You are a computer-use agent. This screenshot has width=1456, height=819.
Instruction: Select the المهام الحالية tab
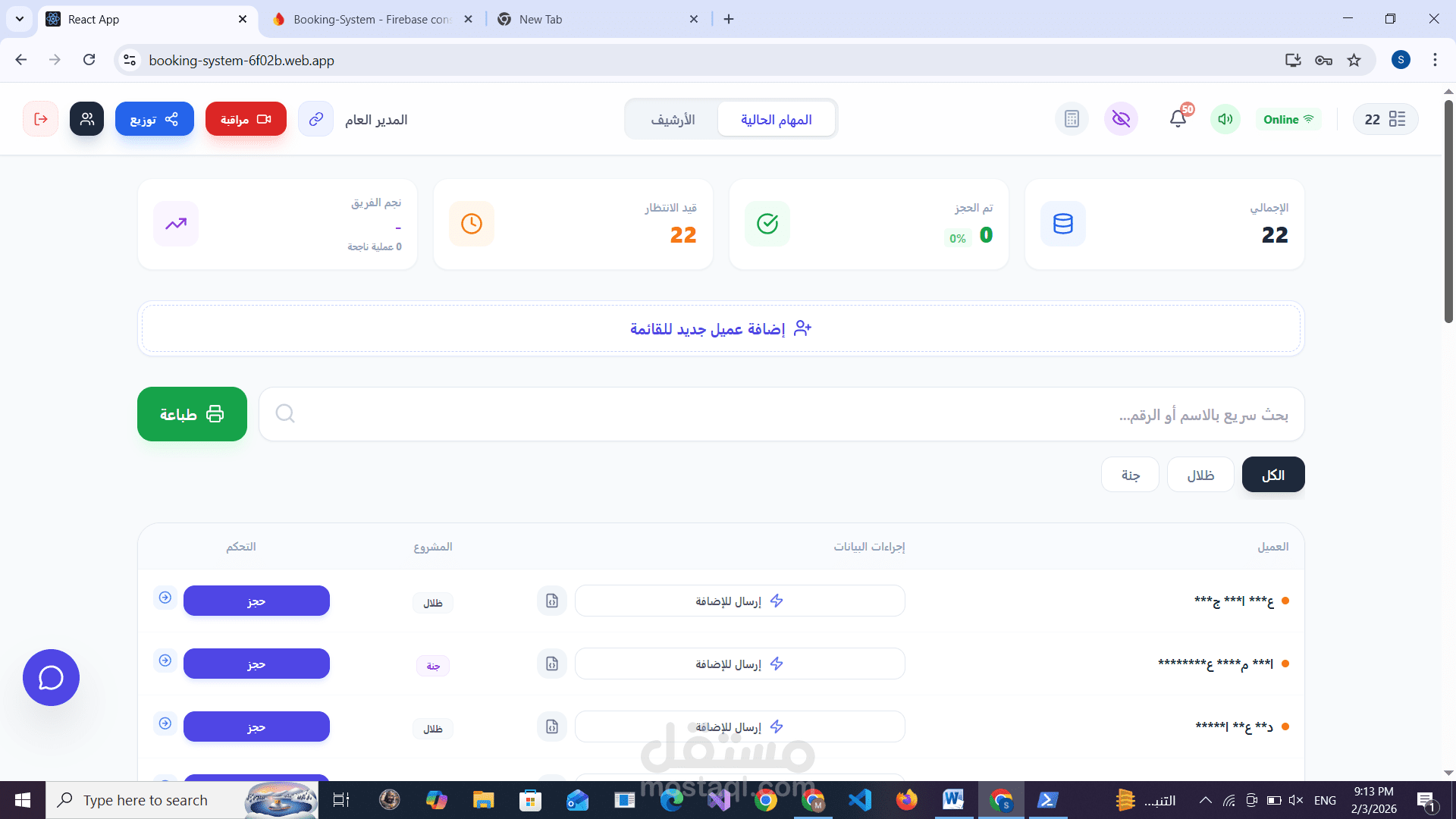click(777, 119)
